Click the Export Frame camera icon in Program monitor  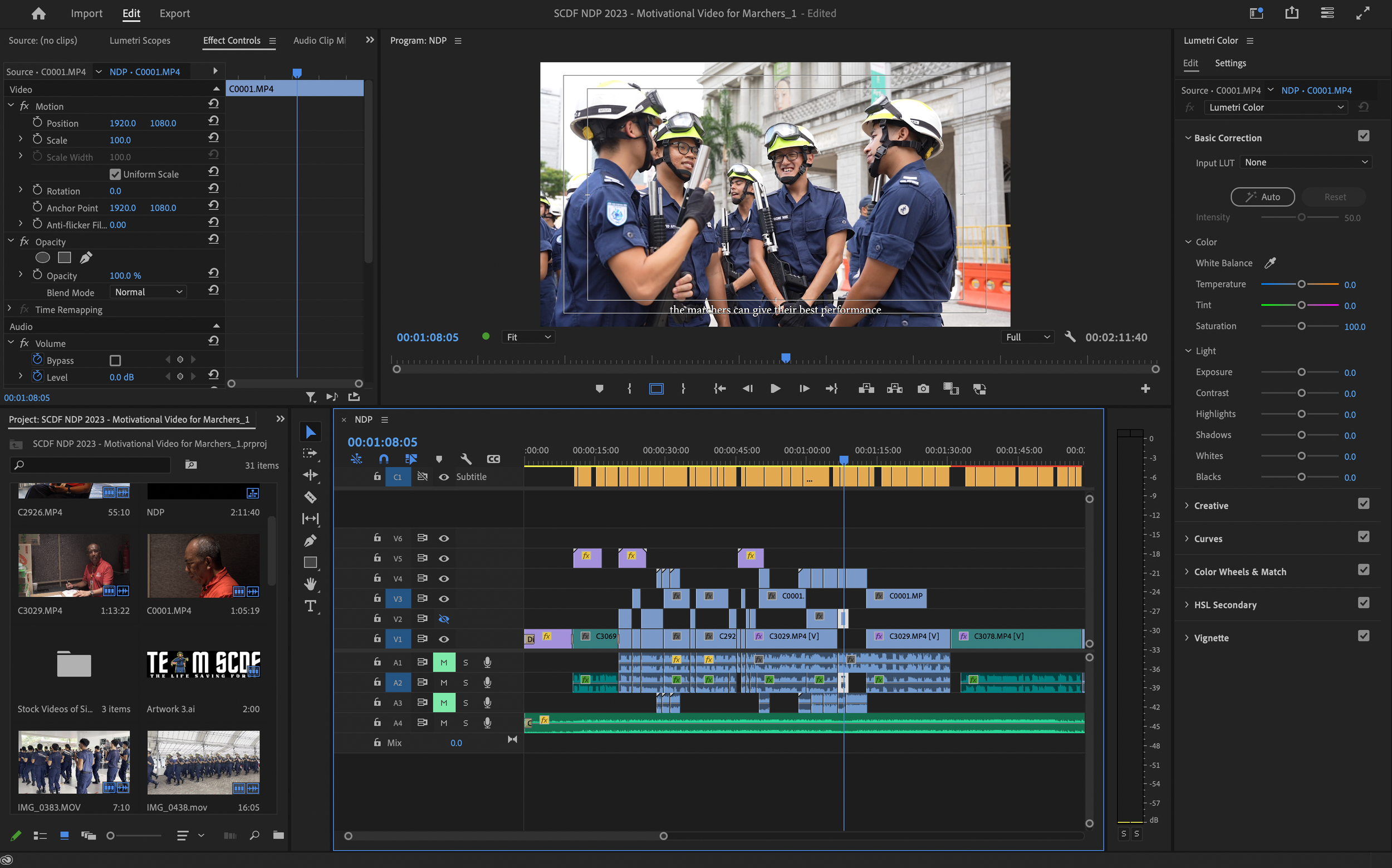[x=923, y=389]
